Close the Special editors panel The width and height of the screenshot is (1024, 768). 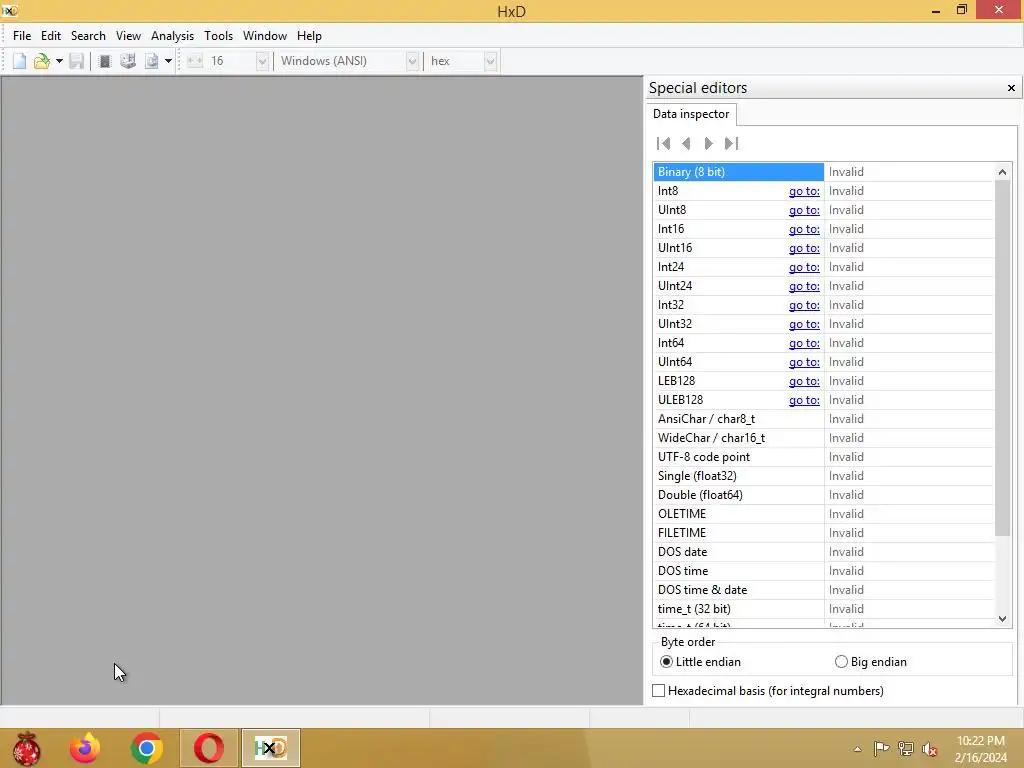click(x=1011, y=88)
